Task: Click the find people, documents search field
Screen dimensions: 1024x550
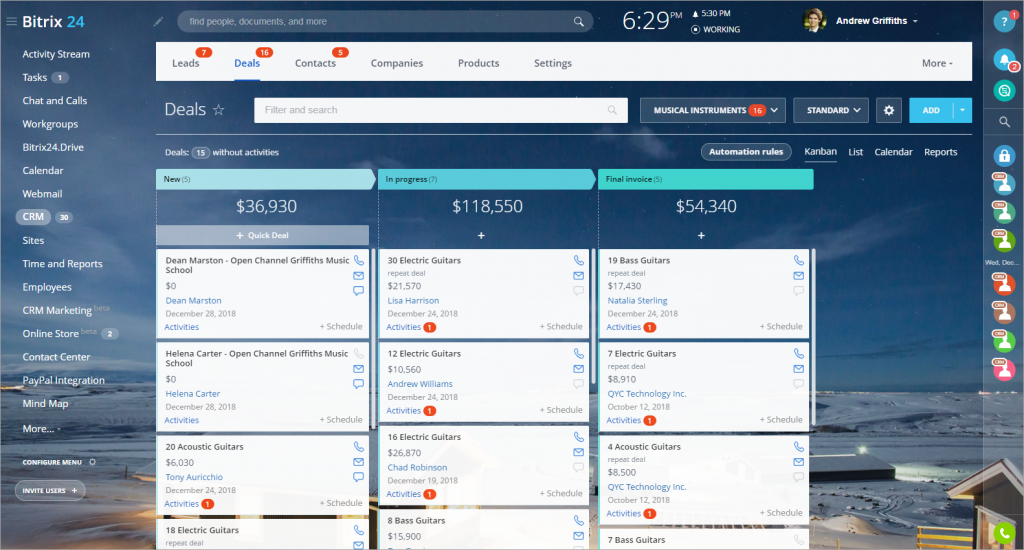Action: click(x=385, y=22)
